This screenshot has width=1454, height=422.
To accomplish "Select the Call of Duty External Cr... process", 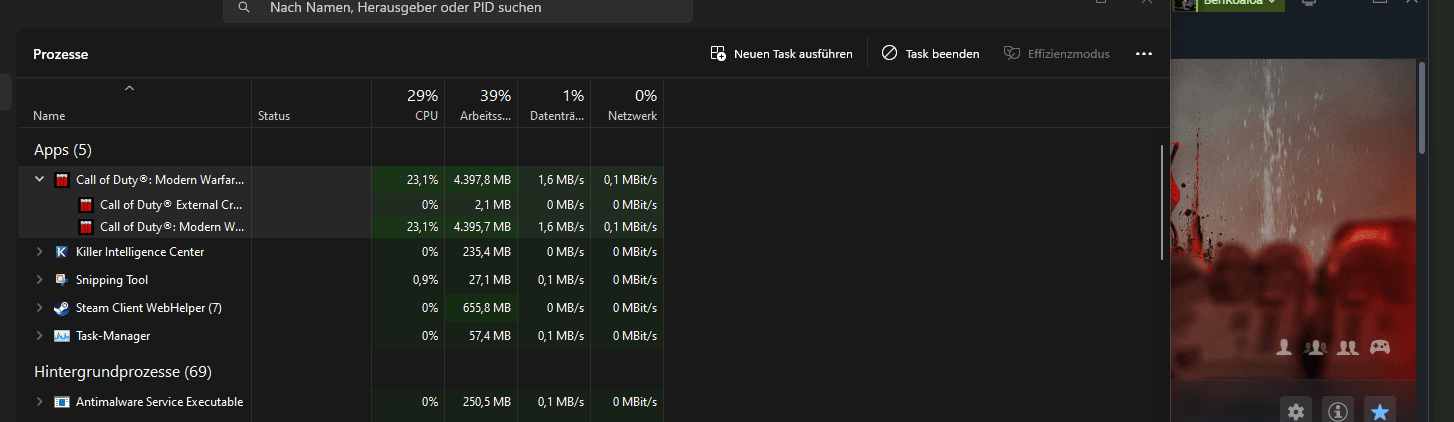I will [172, 204].
